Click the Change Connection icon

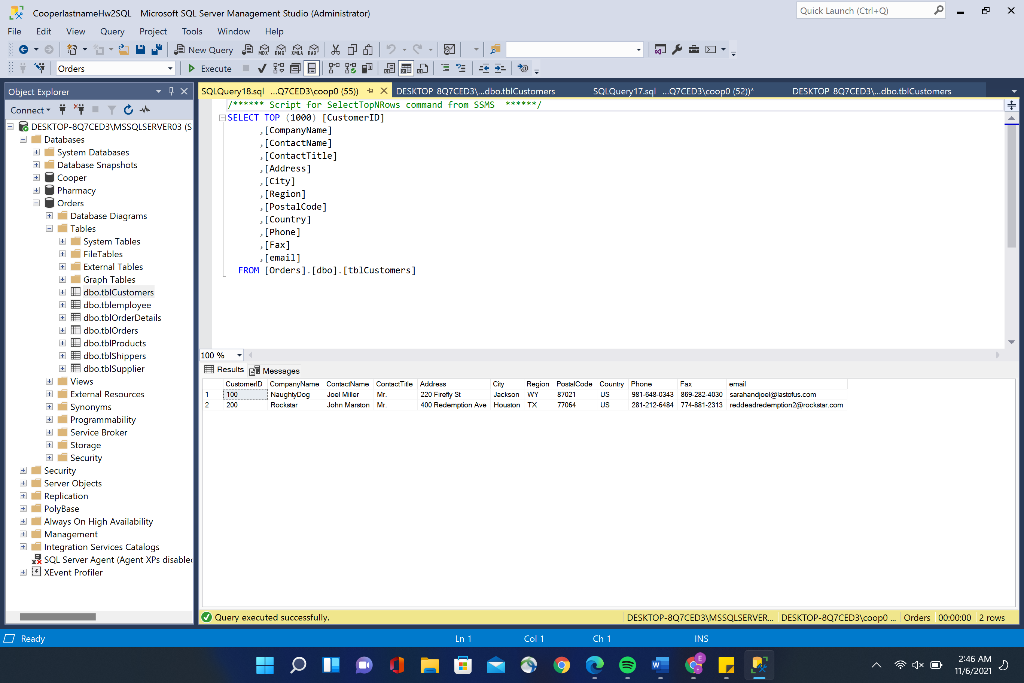click(x=40, y=69)
